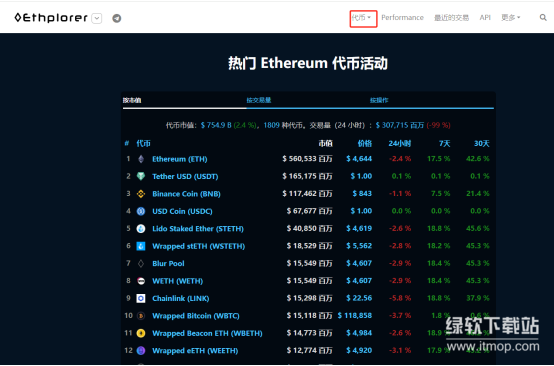Click the 30天 column header
Screen dimensions: 554x366
pos(482,143)
